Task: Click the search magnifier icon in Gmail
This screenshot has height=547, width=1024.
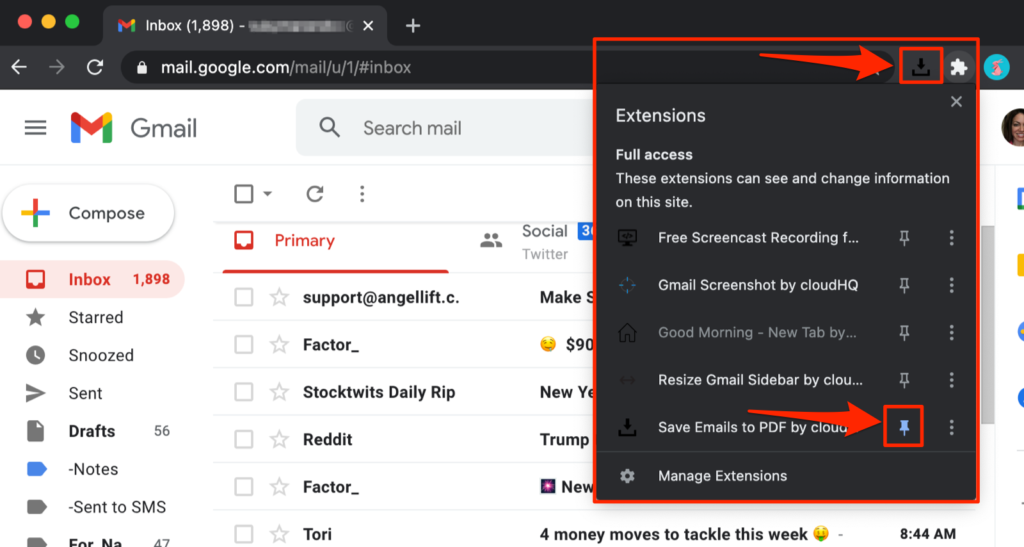Action: tap(330, 127)
